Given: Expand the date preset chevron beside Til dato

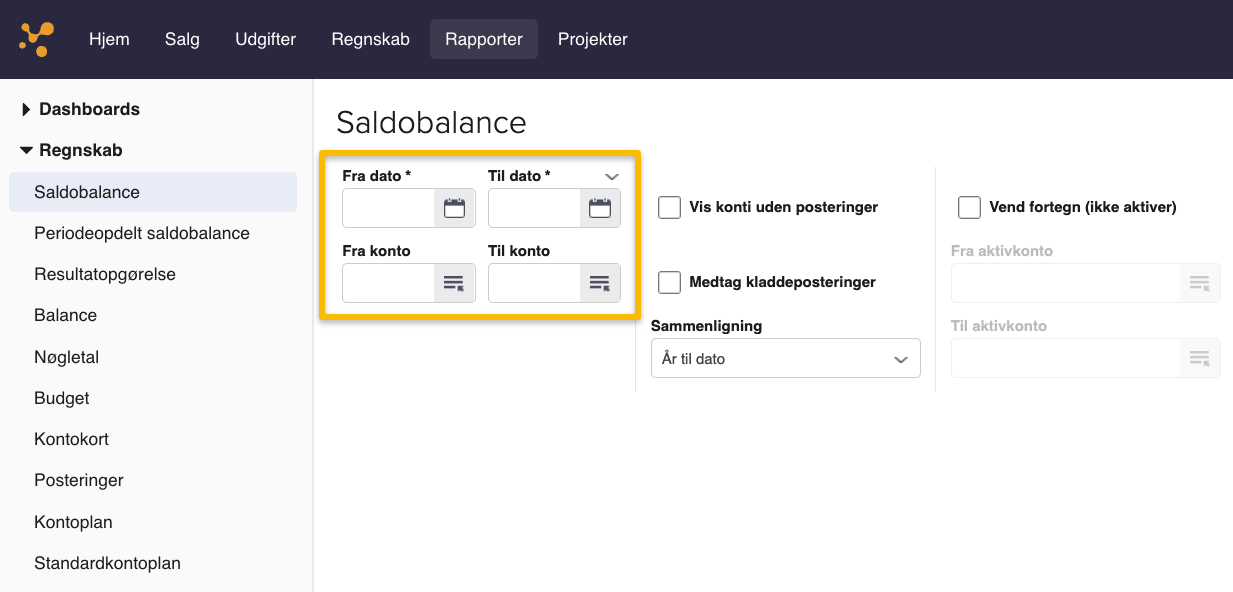Looking at the screenshot, I should 612,176.
